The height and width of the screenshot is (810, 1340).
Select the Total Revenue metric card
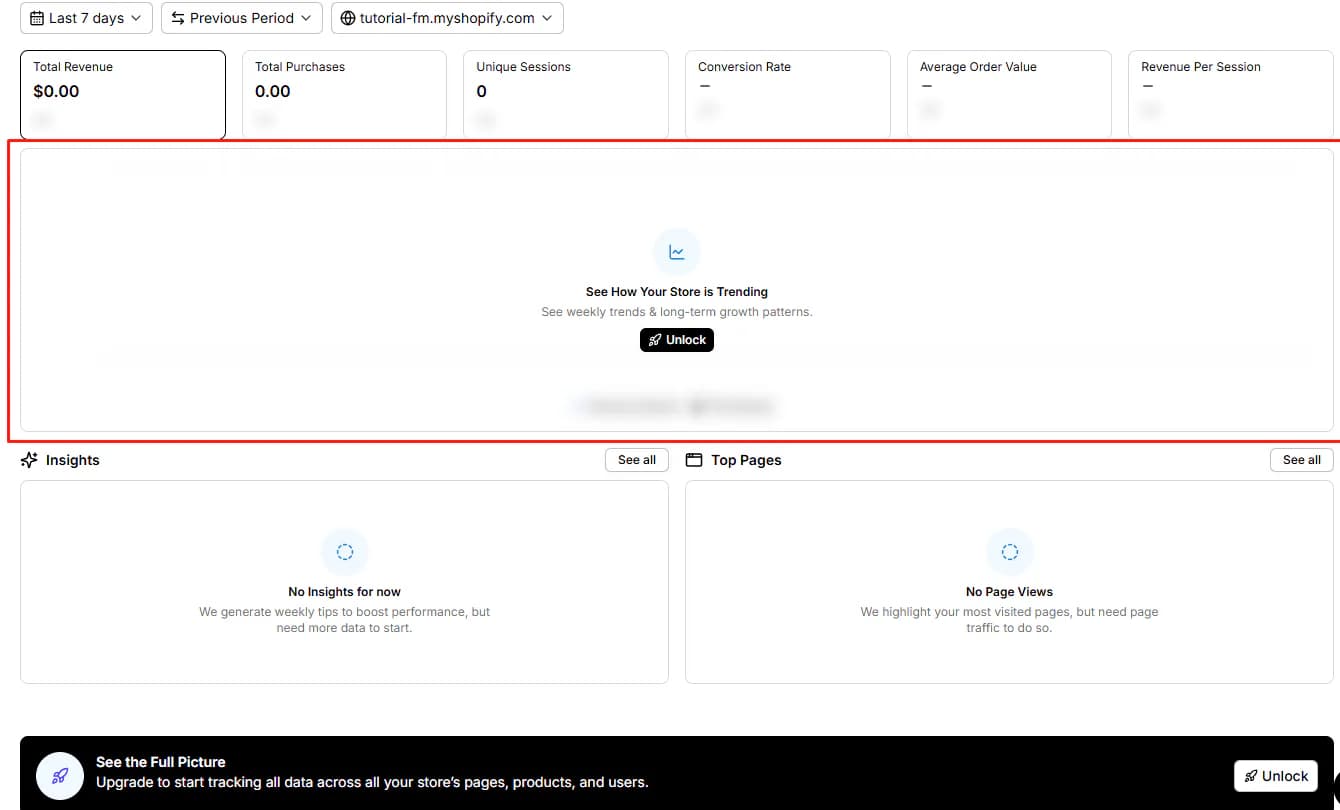point(123,95)
